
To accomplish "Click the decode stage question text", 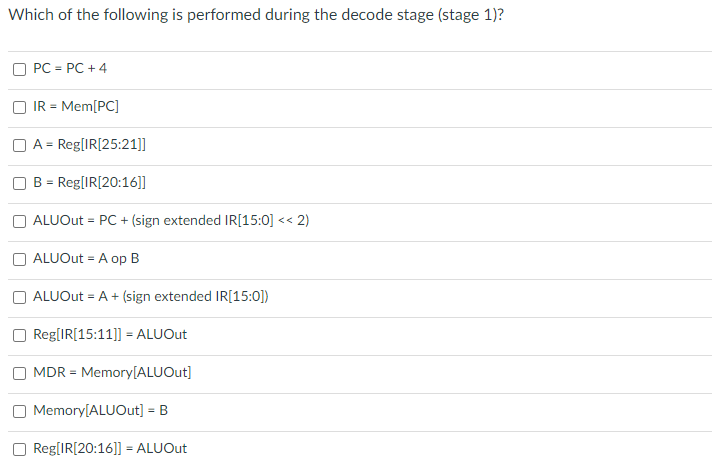I will 256,15.
